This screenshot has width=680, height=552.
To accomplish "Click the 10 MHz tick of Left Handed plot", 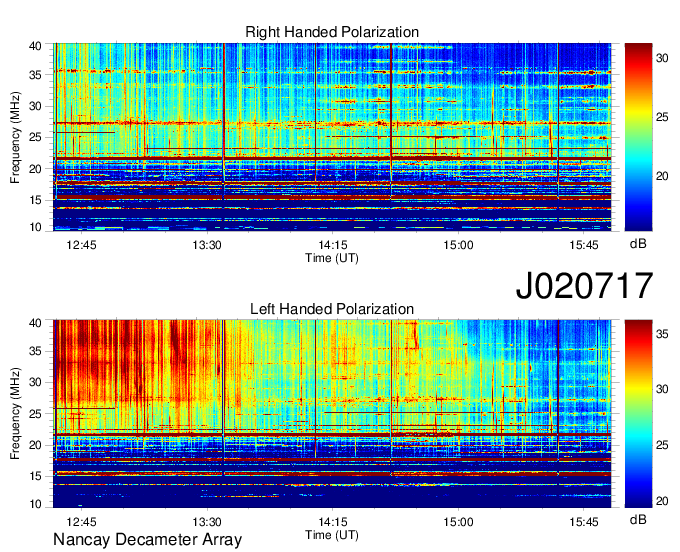I will (x=36, y=504).
